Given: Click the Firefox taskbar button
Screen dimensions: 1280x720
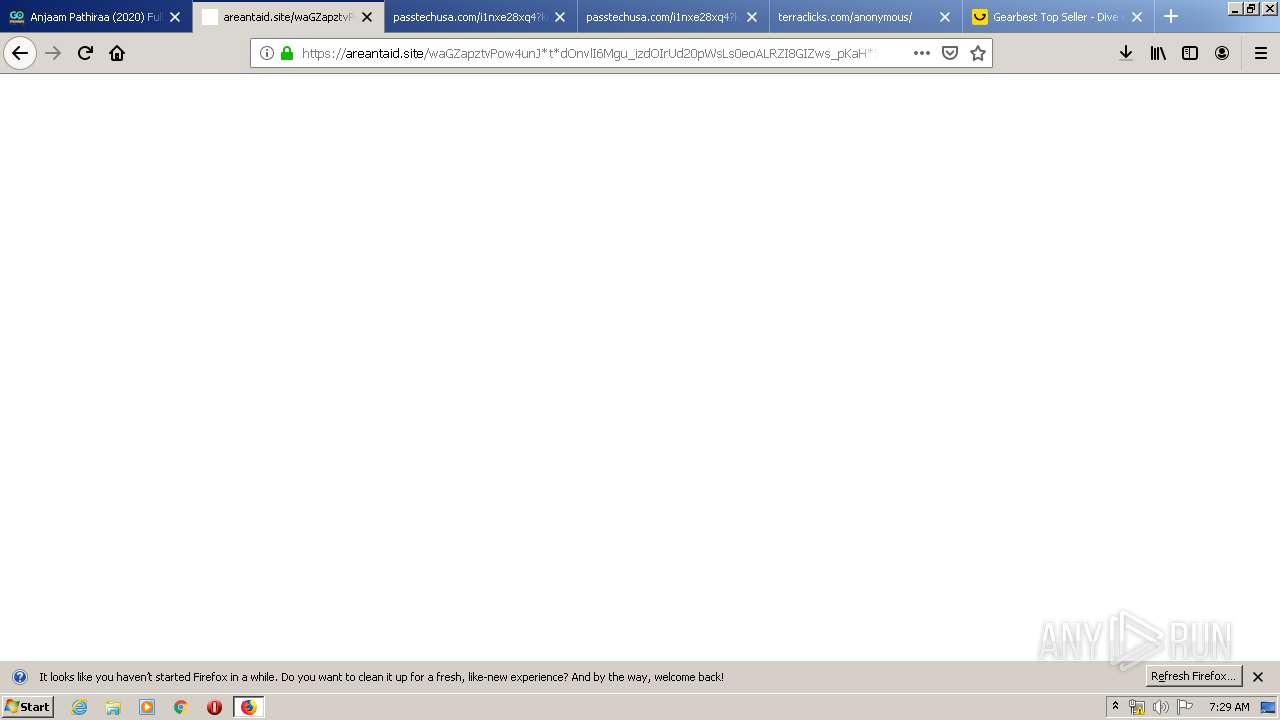Looking at the screenshot, I should click(248, 707).
